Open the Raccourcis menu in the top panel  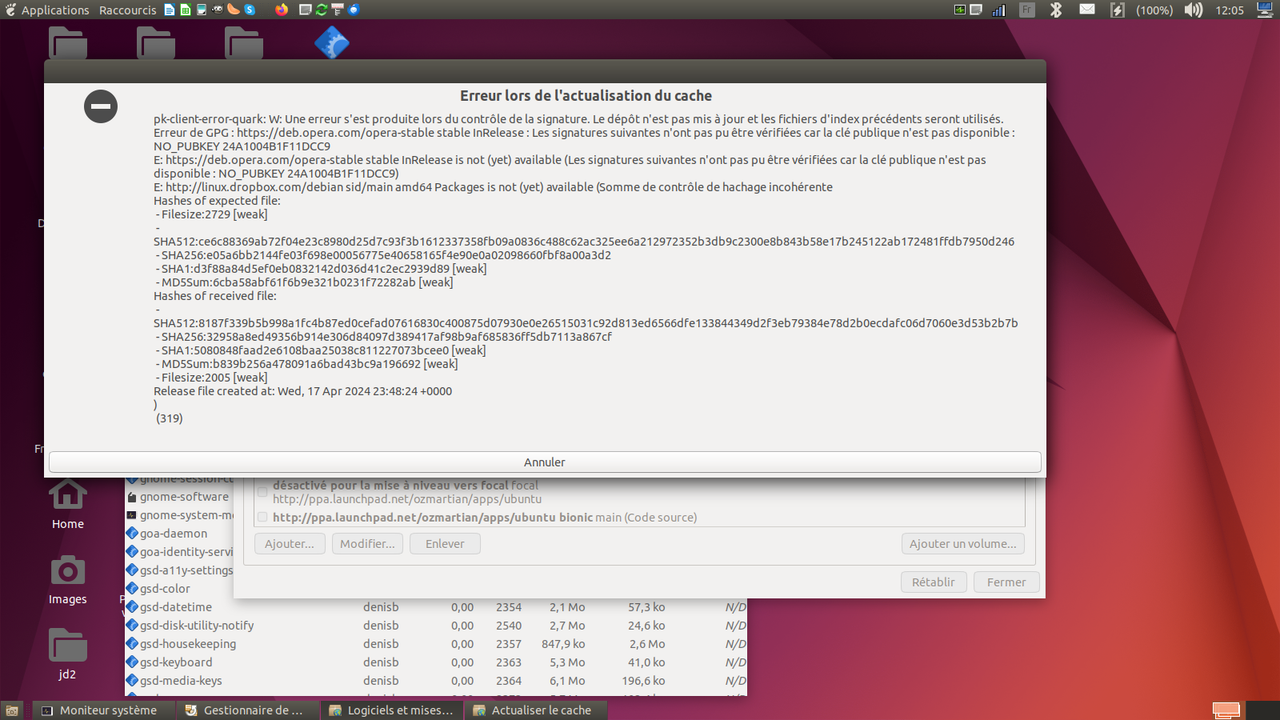point(128,10)
